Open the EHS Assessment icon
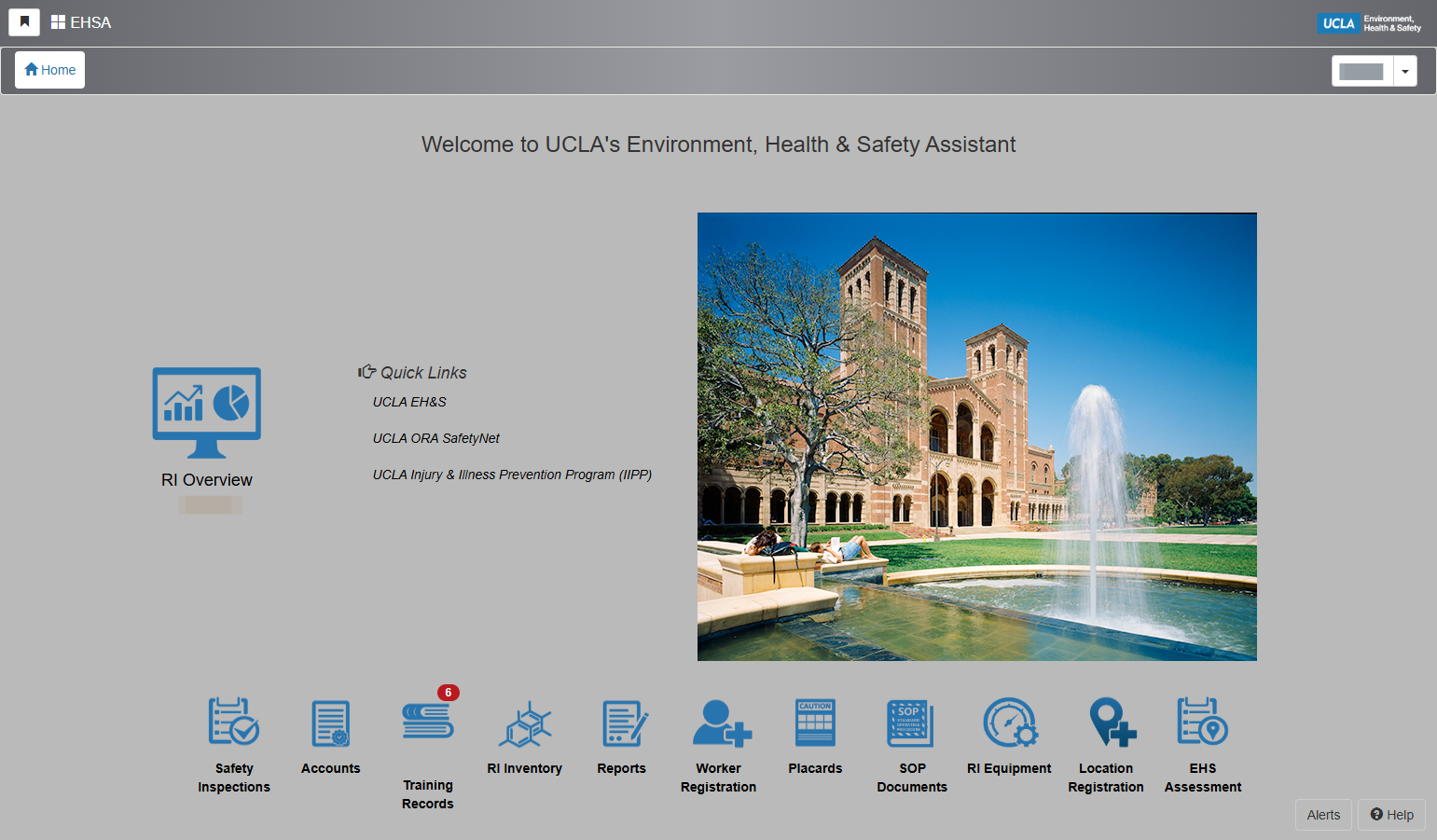Image resolution: width=1437 pixels, height=840 pixels. tap(1203, 722)
